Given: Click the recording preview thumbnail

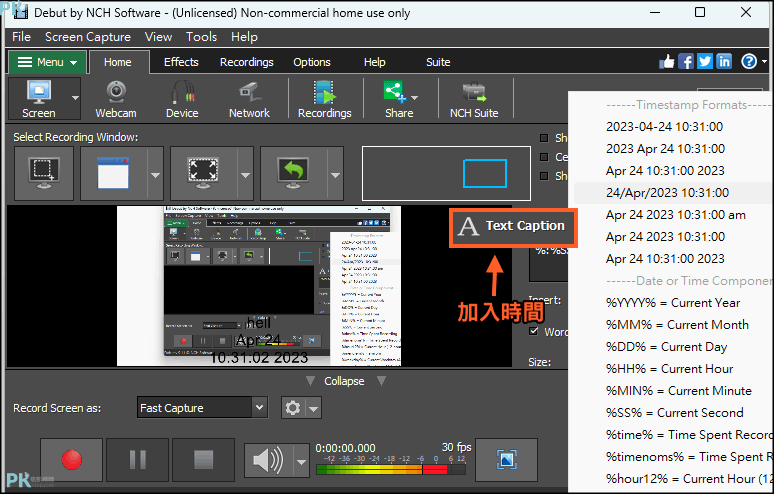Looking at the screenshot, I should click(259, 286).
